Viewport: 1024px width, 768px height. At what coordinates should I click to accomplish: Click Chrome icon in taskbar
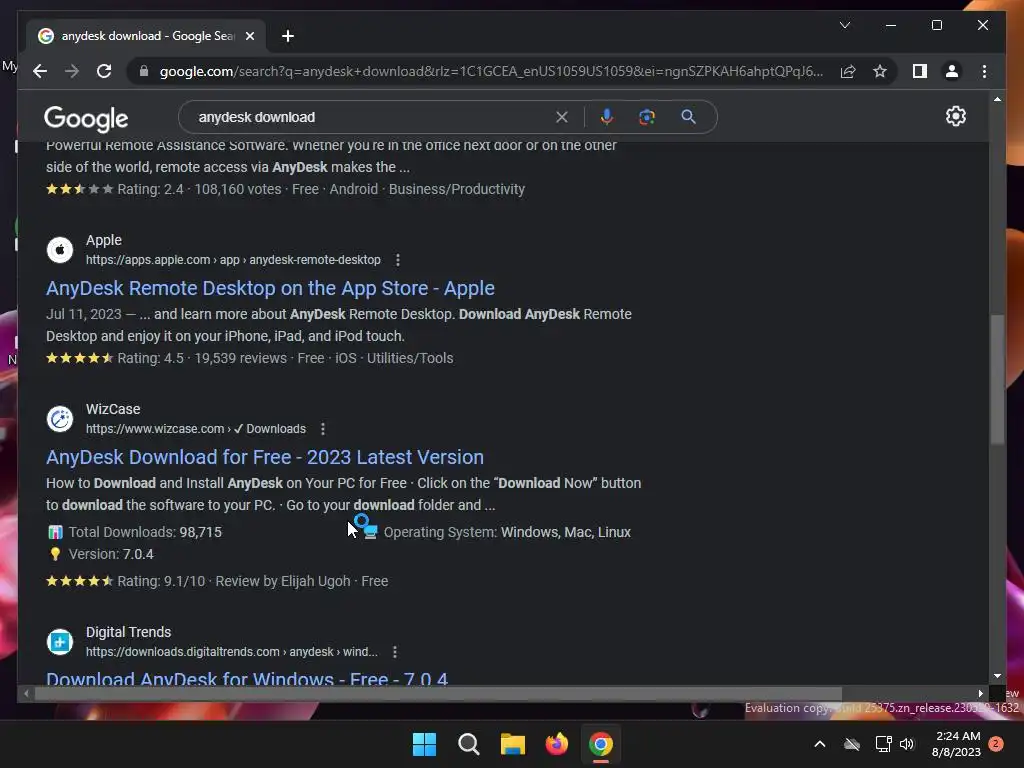click(601, 744)
